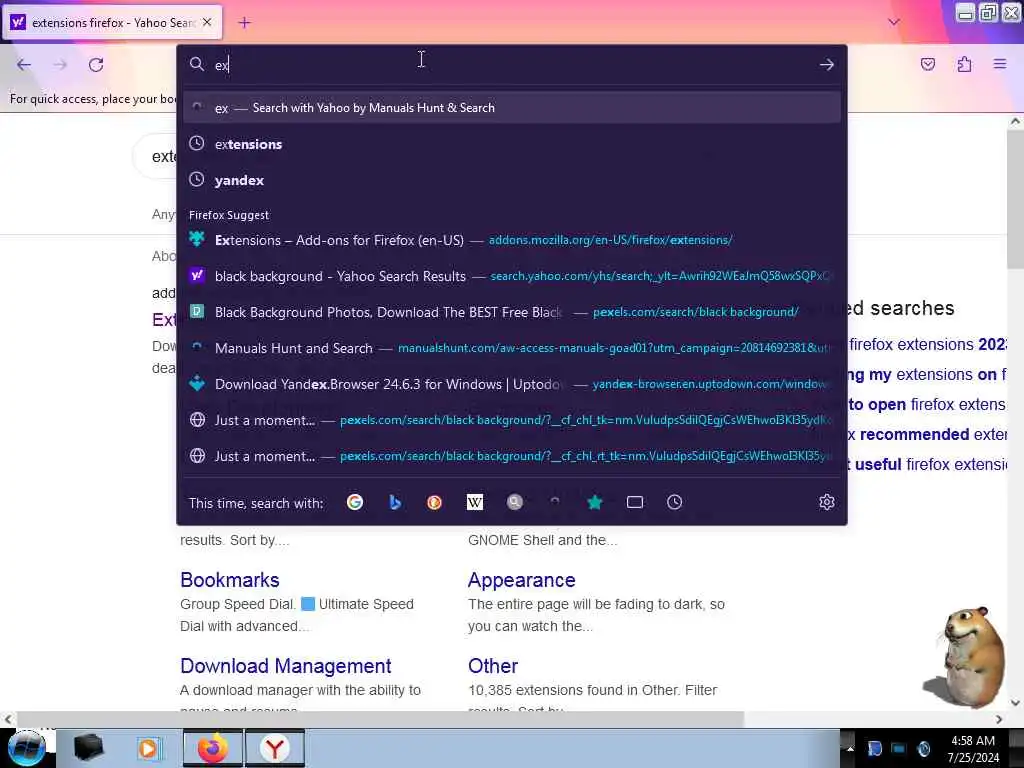
Task: Search history via the clock icon
Action: pos(675,502)
